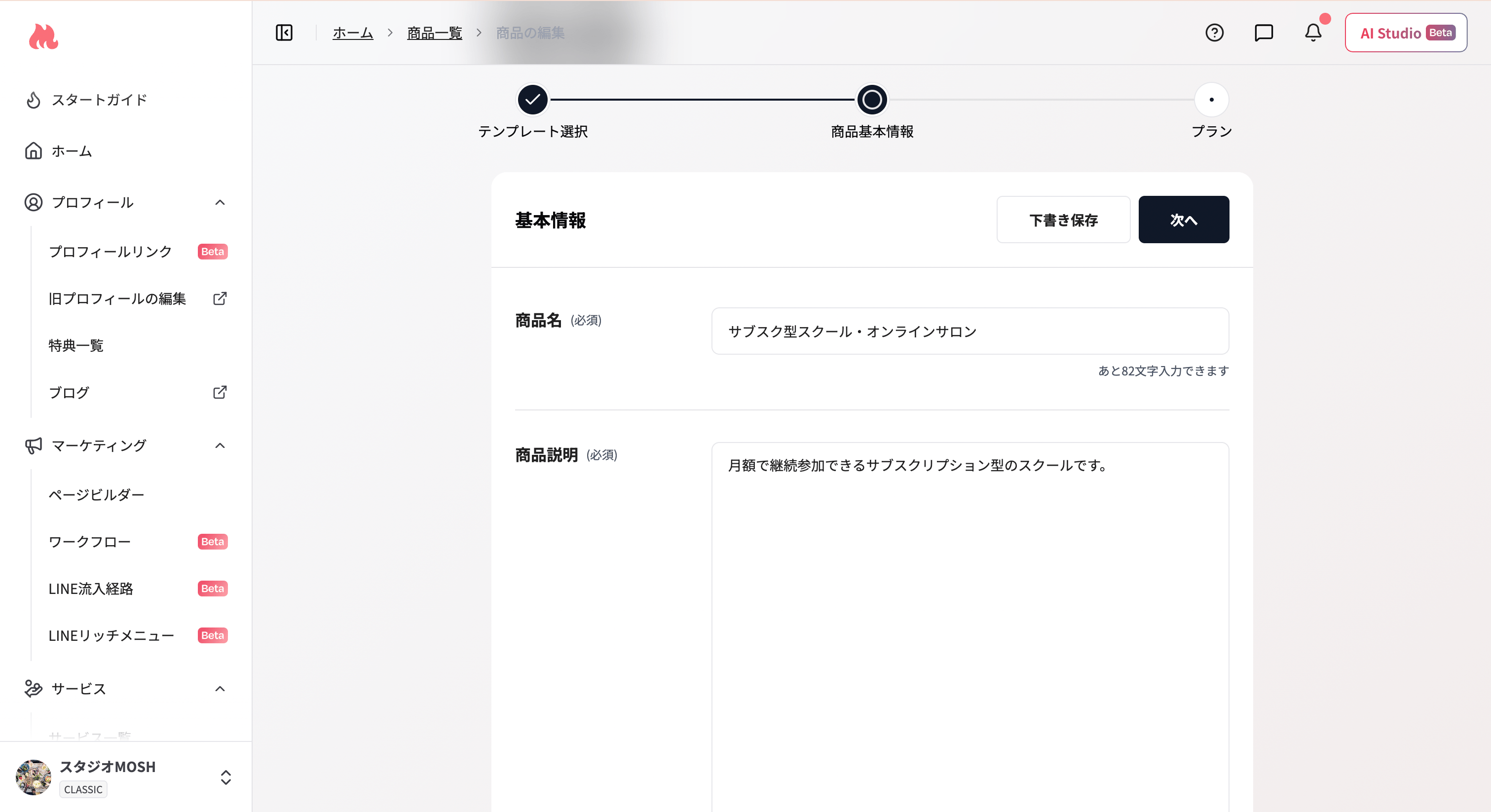Collapse the マーケティング section chevron

point(220,445)
